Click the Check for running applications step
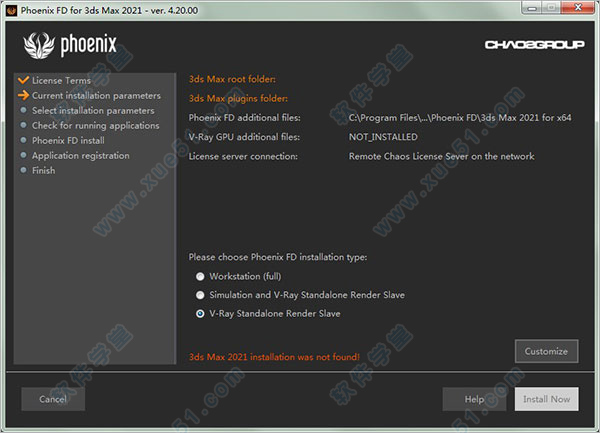This screenshot has width=600, height=433. 96,125
